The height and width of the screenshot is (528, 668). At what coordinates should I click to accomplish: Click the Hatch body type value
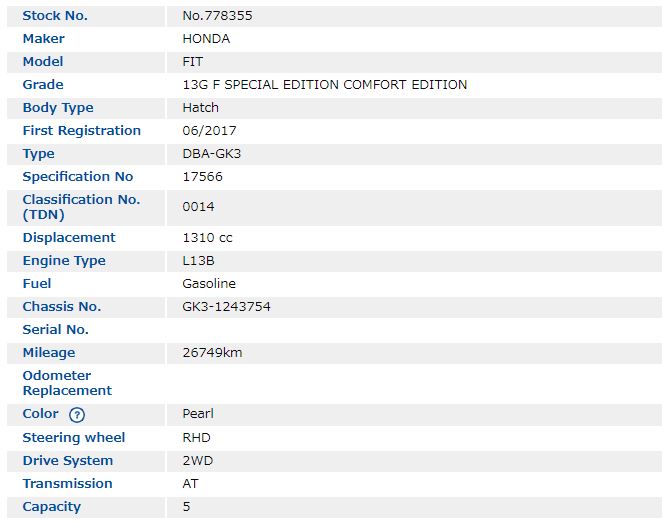click(x=200, y=108)
